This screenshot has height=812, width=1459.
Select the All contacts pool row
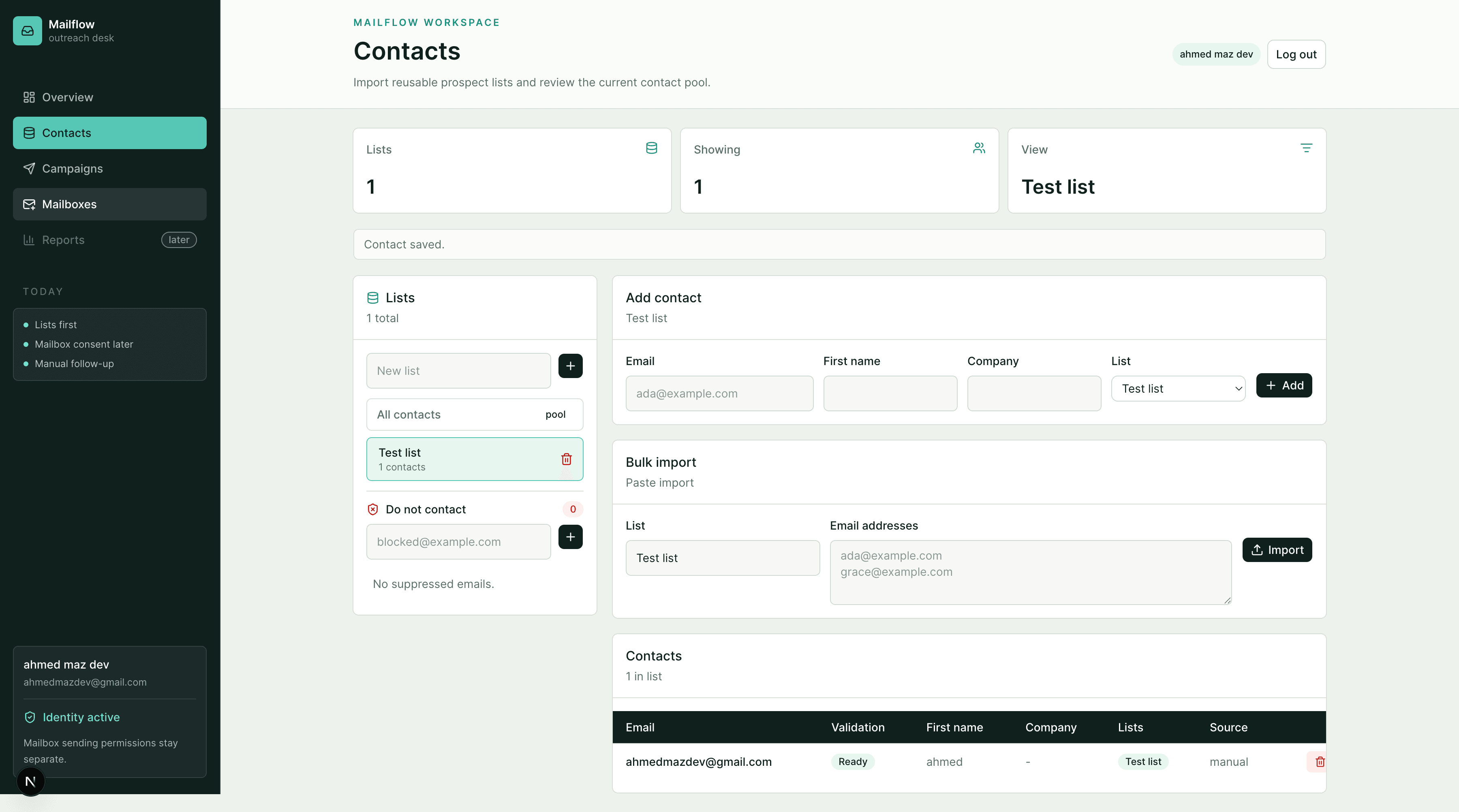click(475, 415)
